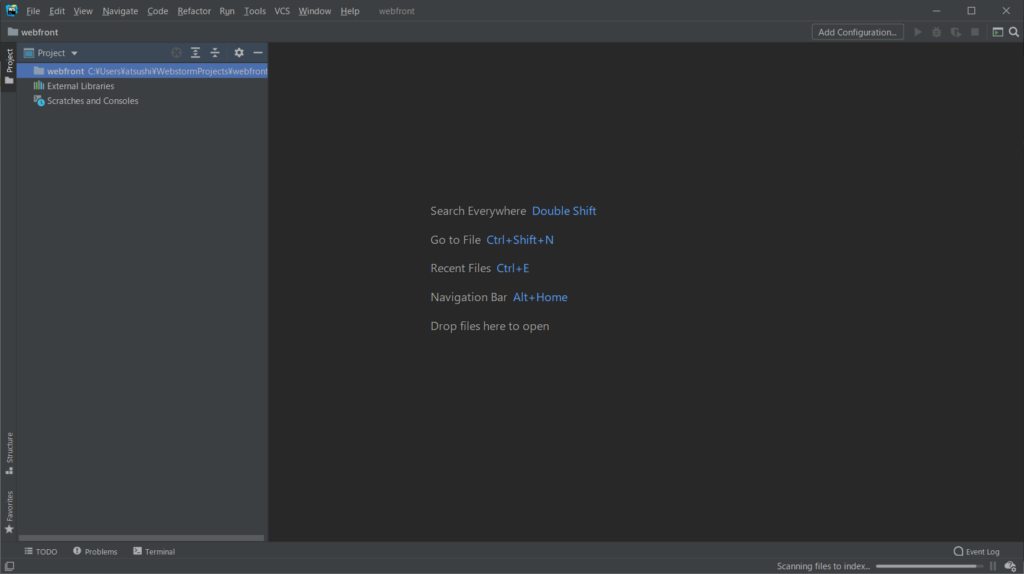
Task: Click webfront breadcrumb in navigation bar
Action: 33,32
